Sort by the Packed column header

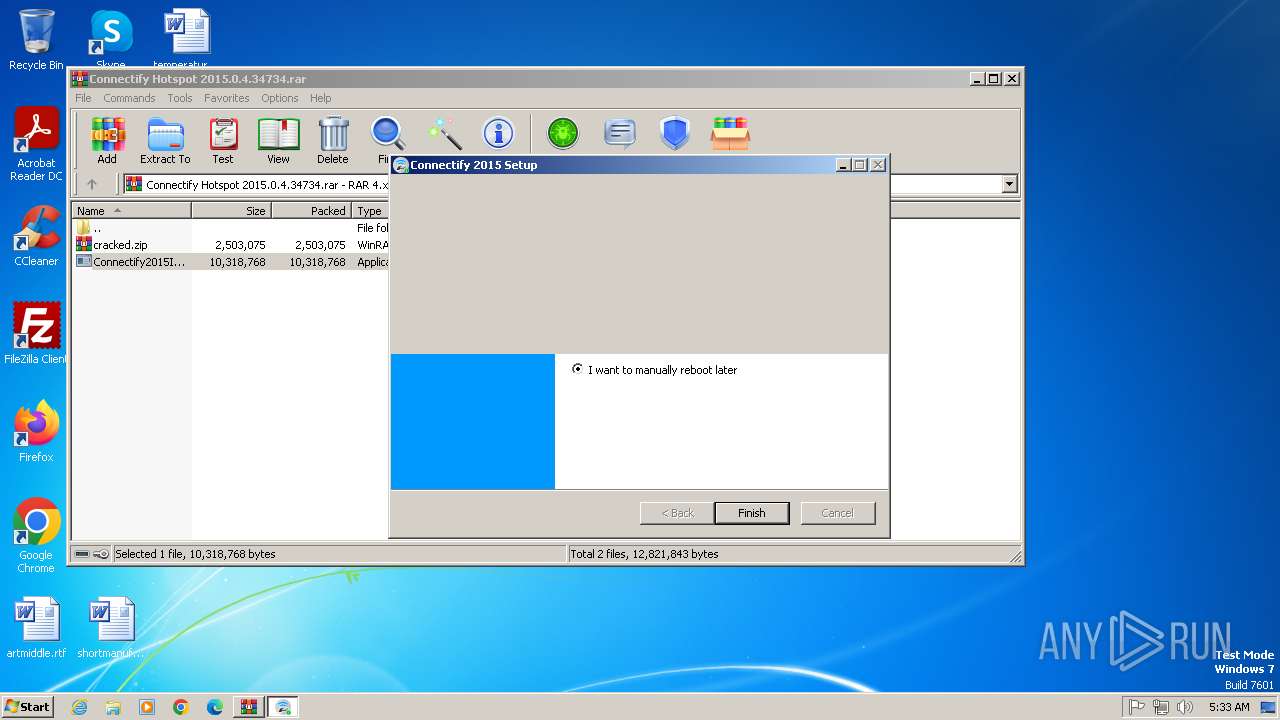[312, 211]
